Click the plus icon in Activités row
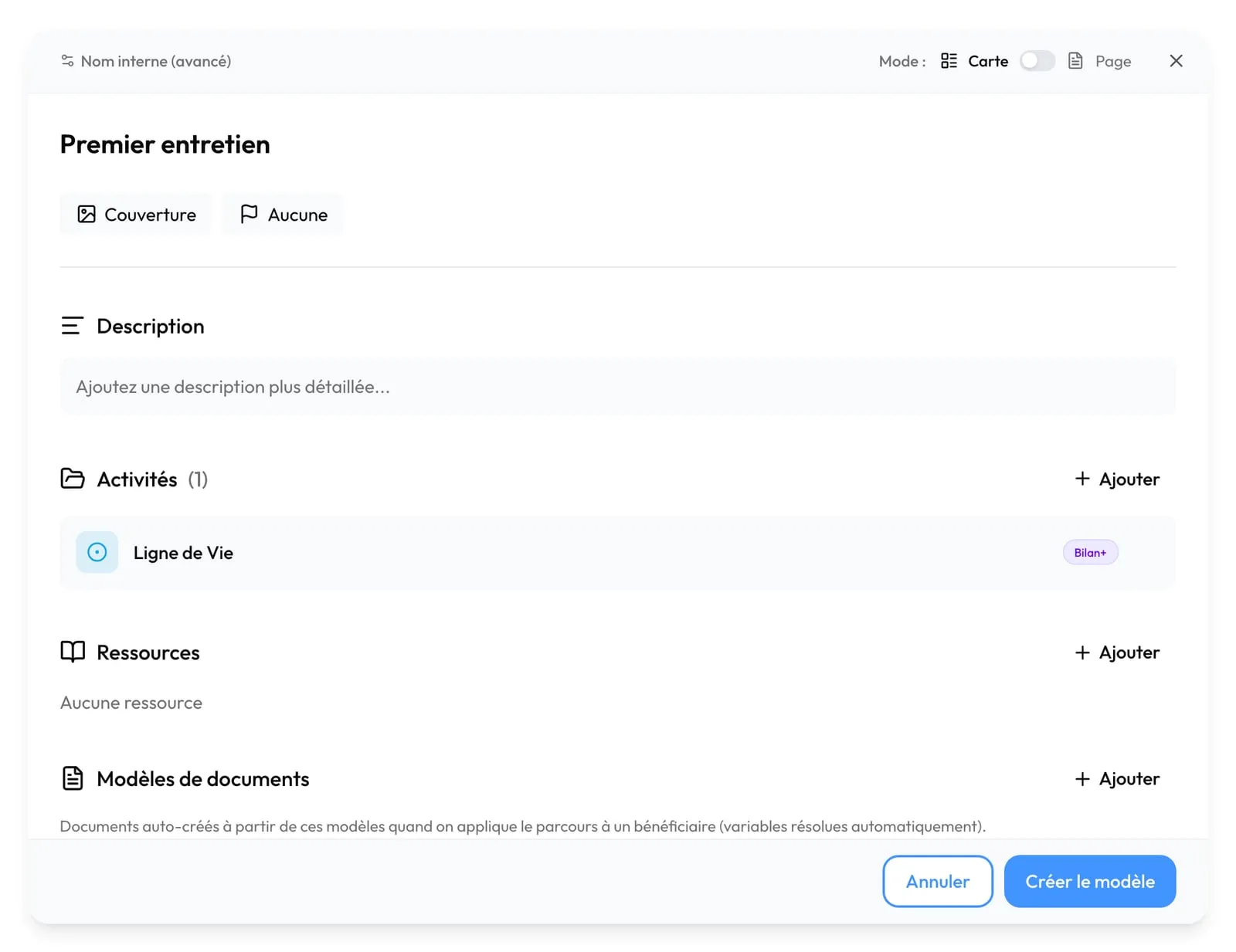The width and height of the screenshot is (1236, 952). (1082, 479)
